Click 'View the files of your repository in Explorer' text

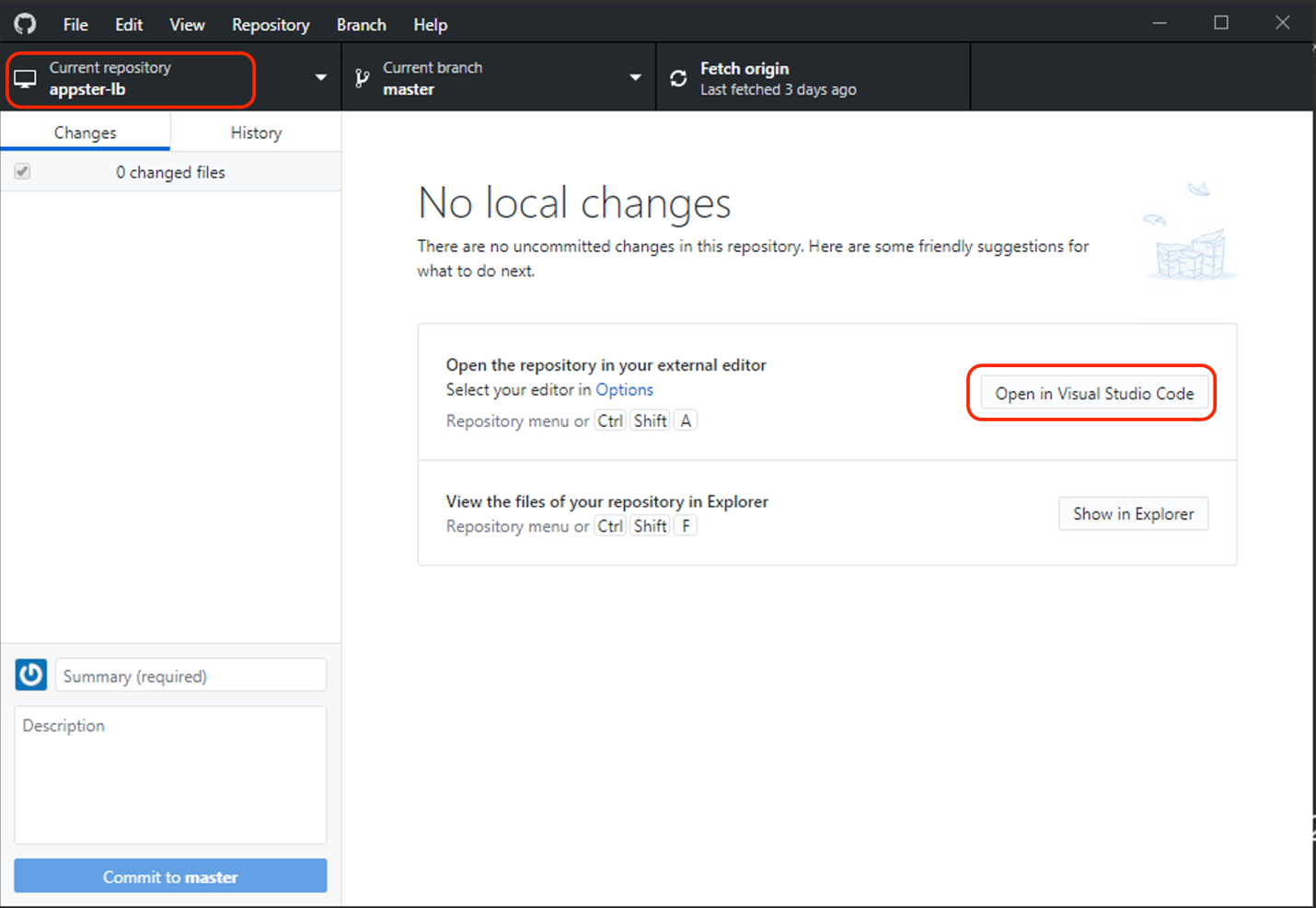pyautogui.click(x=606, y=501)
